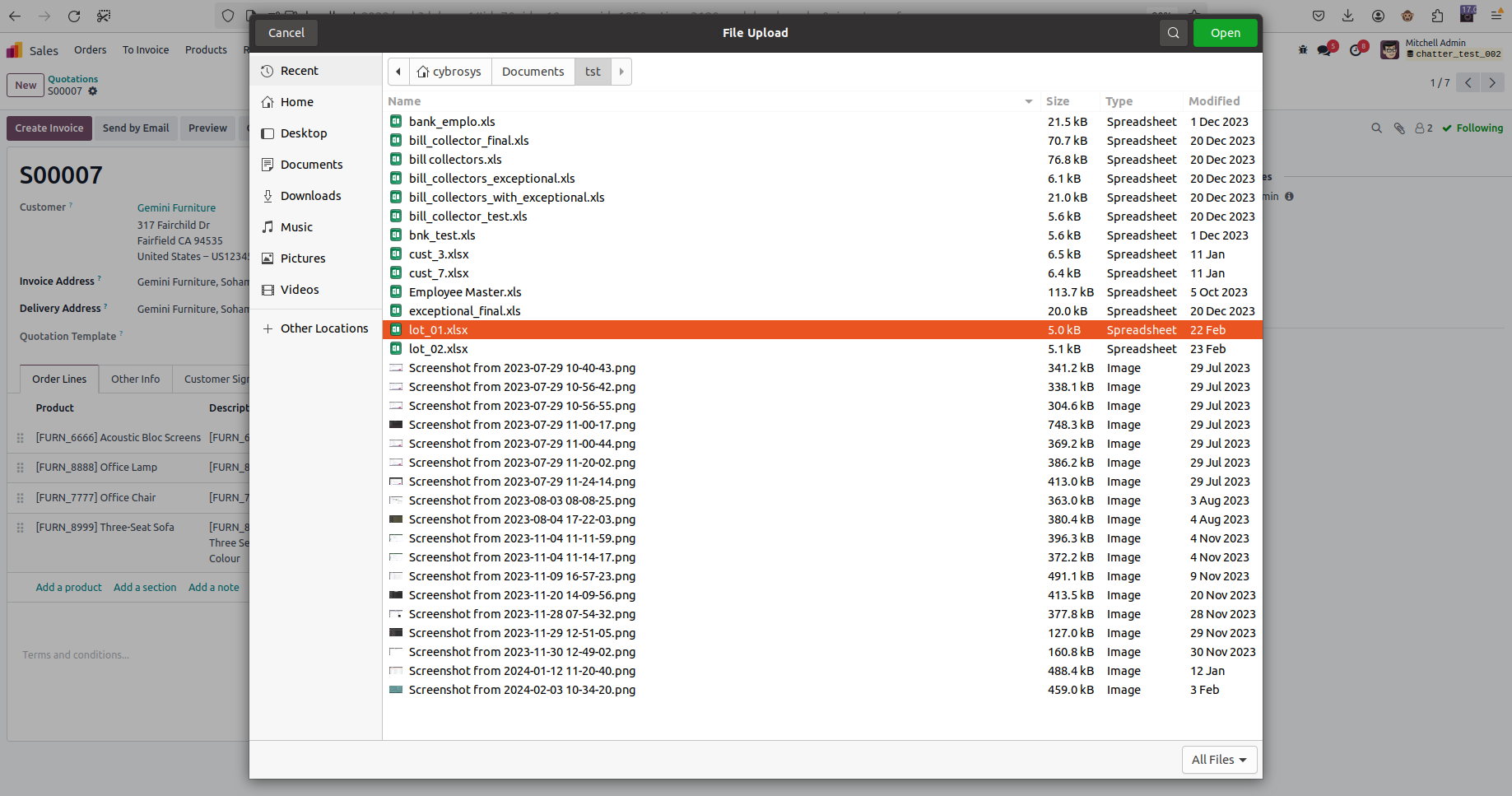Select the file lot_02.xlsx
The height and width of the screenshot is (796, 1512).
point(822,349)
